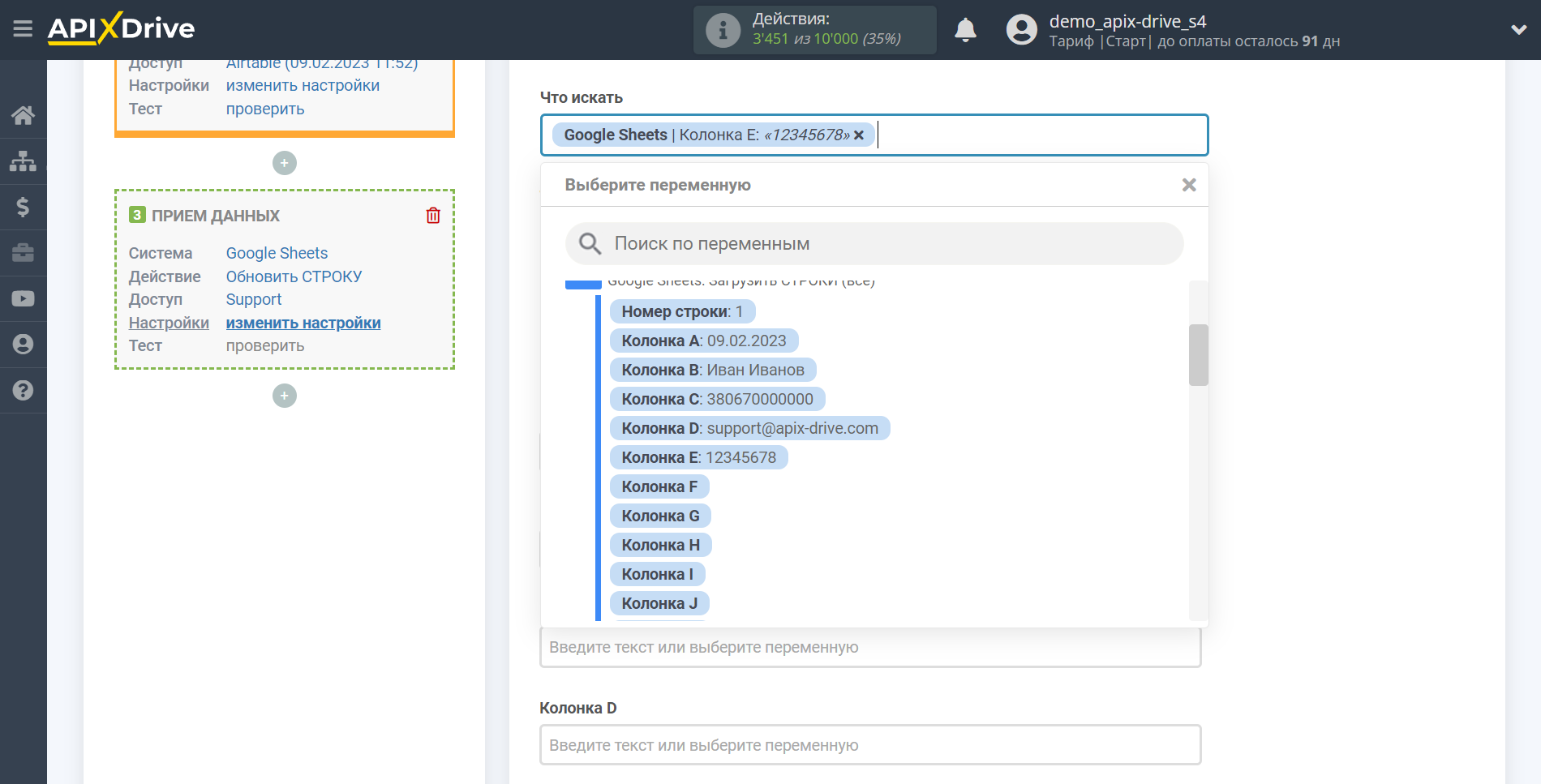1541x784 pixels.
Task: Open help question mark icon
Action: 23,390
